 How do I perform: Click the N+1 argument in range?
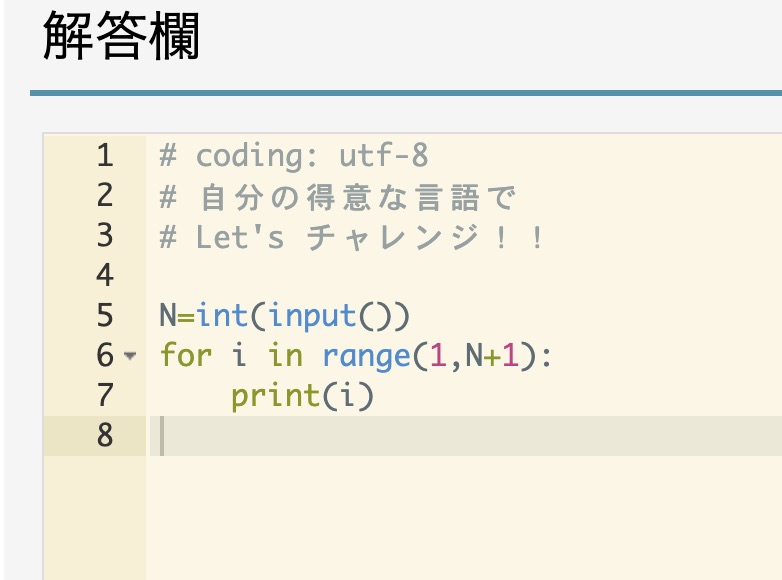[x=492, y=356]
